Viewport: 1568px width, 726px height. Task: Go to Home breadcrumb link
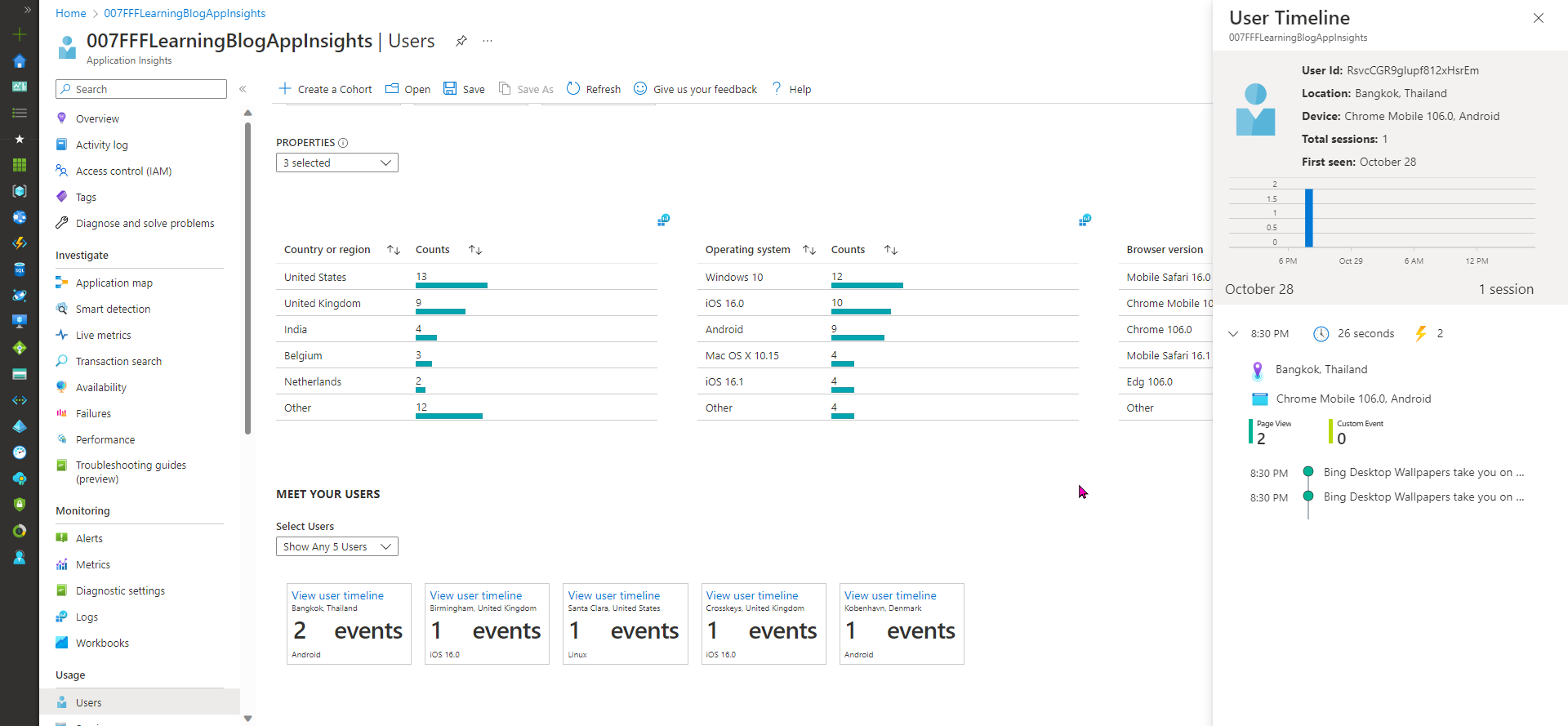point(71,13)
